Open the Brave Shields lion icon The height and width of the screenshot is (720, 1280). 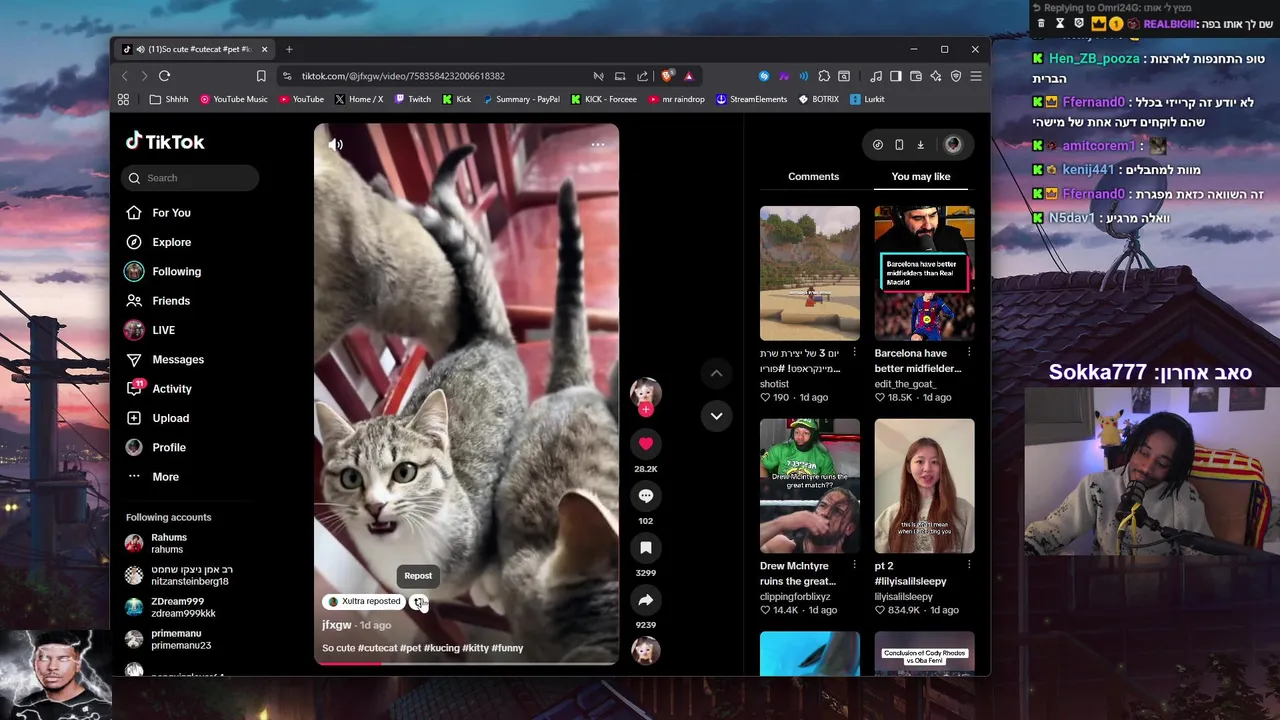[668, 76]
